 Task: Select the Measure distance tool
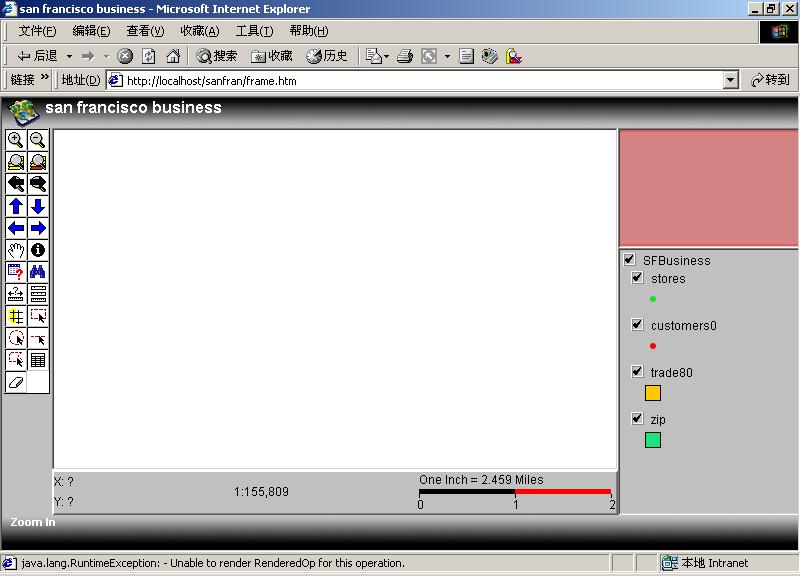point(16,294)
